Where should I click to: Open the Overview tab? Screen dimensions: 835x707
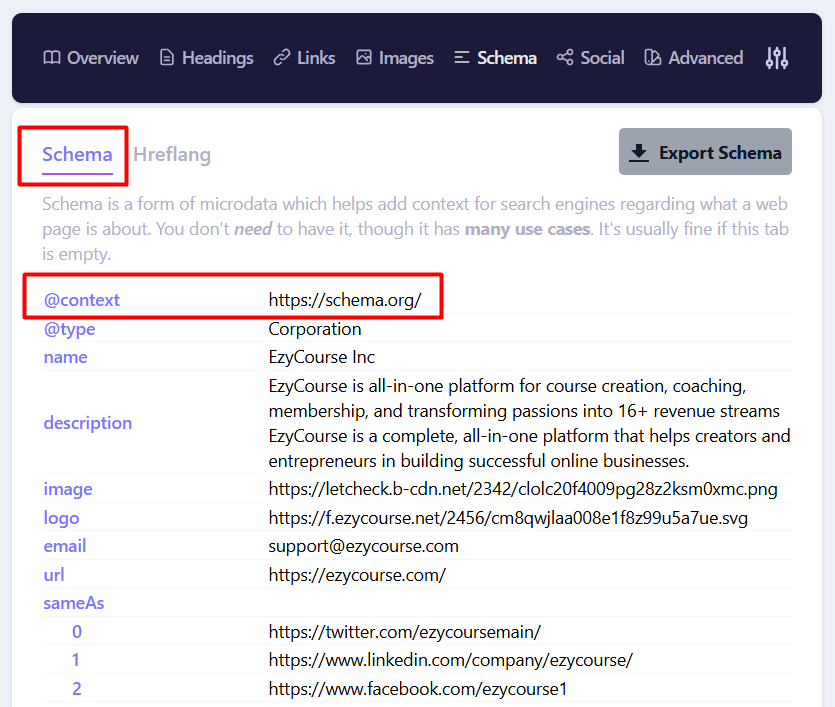(91, 57)
